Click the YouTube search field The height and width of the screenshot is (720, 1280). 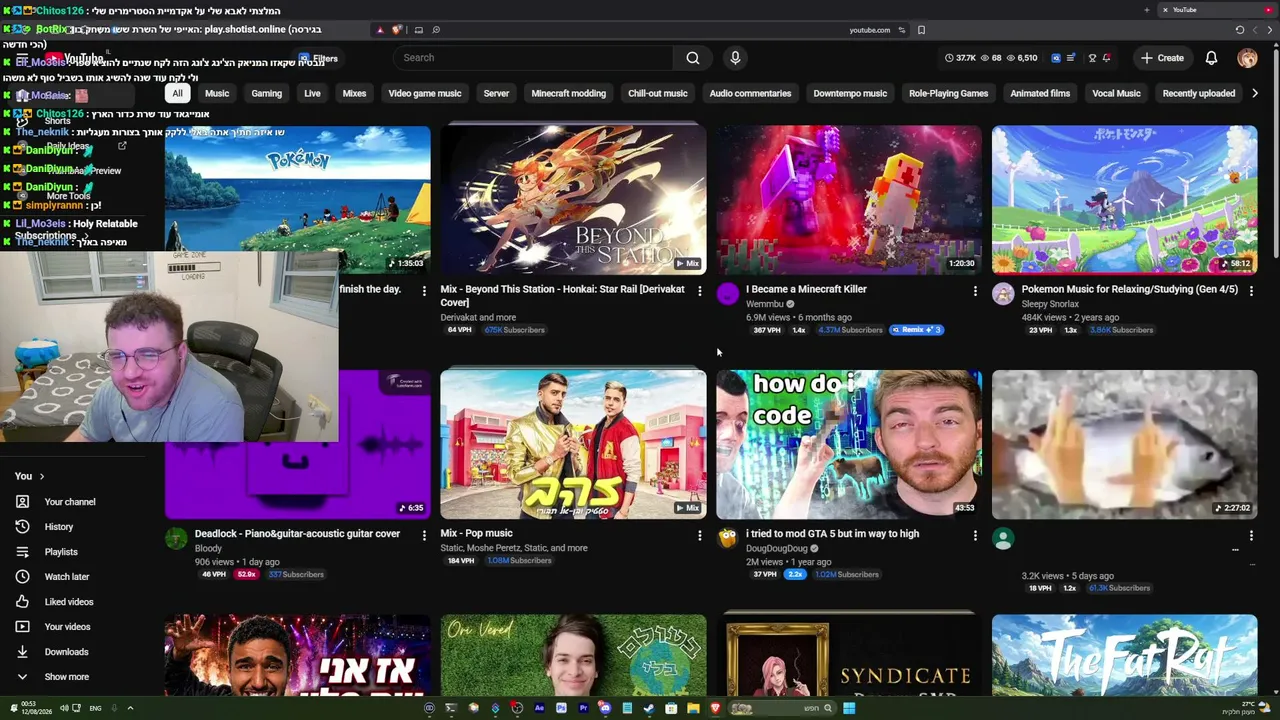tap(535, 58)
